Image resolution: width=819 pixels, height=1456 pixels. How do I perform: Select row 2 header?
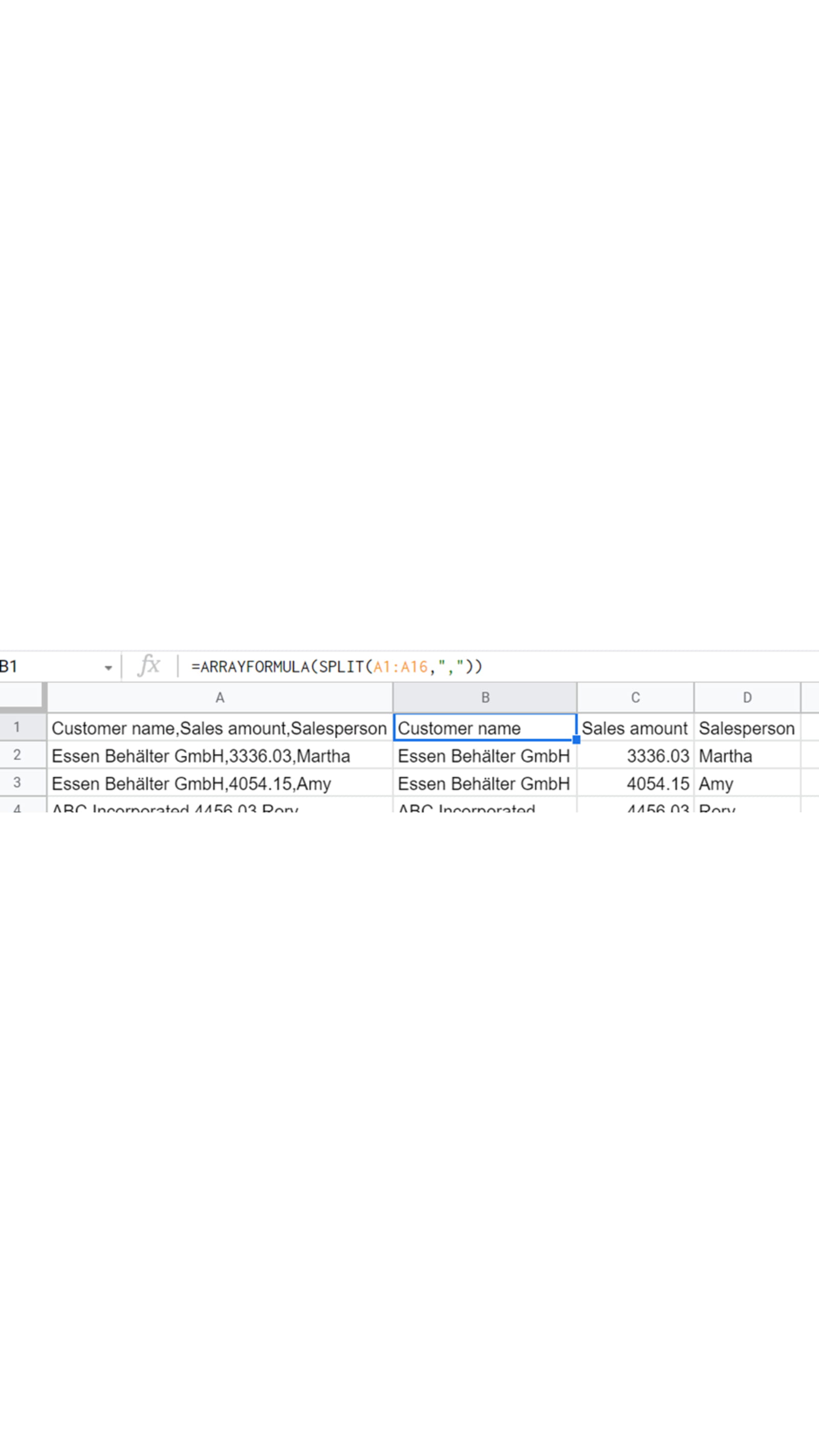coord(17,755)
